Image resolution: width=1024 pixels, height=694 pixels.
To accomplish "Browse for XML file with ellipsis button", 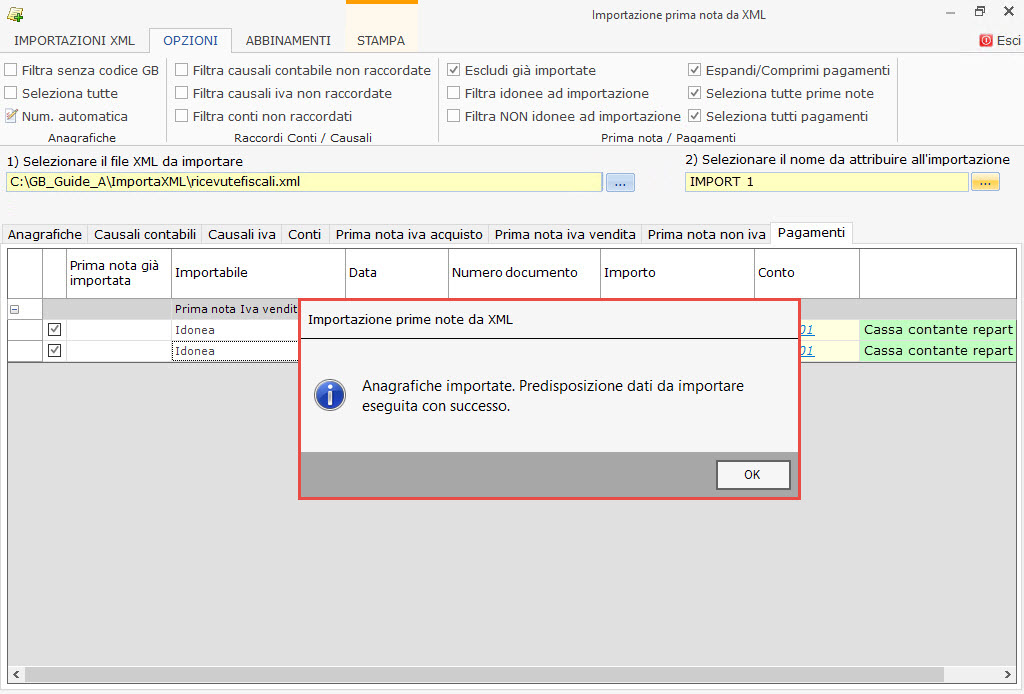I will (x=620, y=182).
